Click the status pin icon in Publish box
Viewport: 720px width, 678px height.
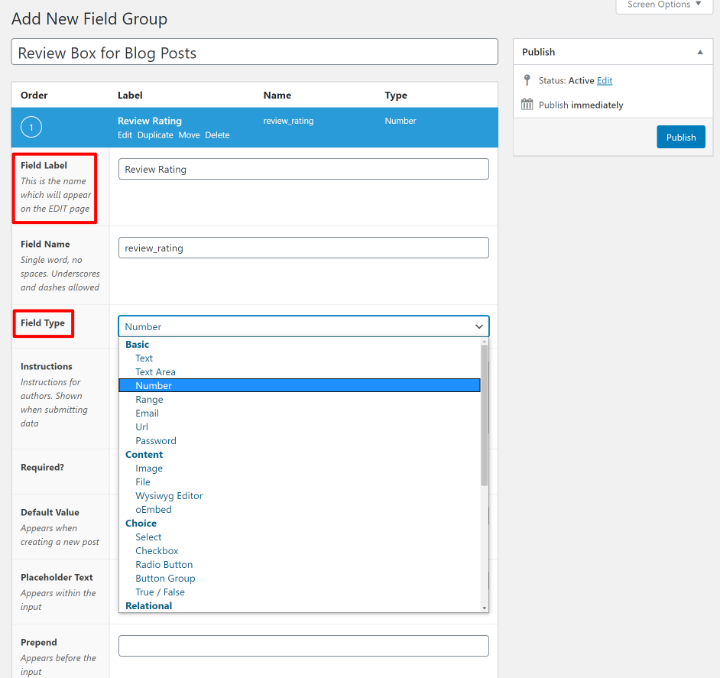[x=527, y=80]
